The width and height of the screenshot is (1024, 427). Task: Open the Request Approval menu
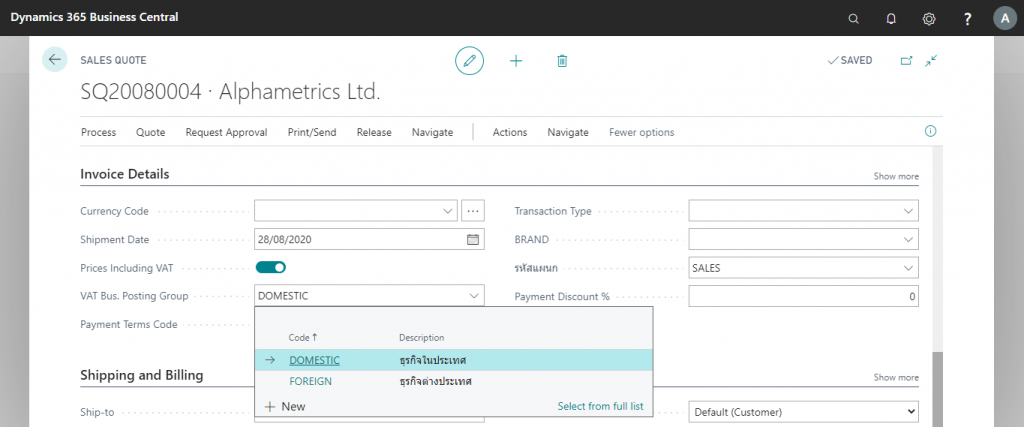click(226, 132)
